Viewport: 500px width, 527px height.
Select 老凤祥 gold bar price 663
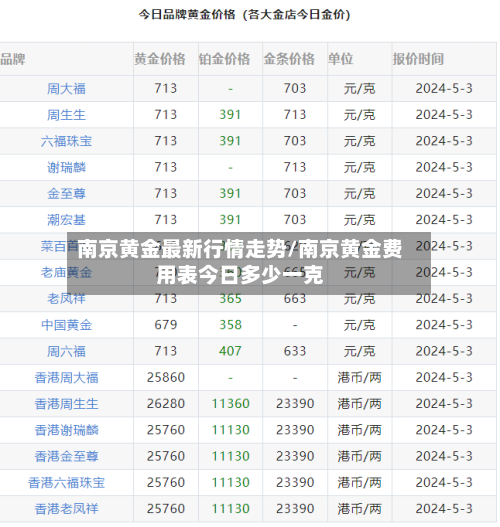pyautogui.click(x=295, y=298)
